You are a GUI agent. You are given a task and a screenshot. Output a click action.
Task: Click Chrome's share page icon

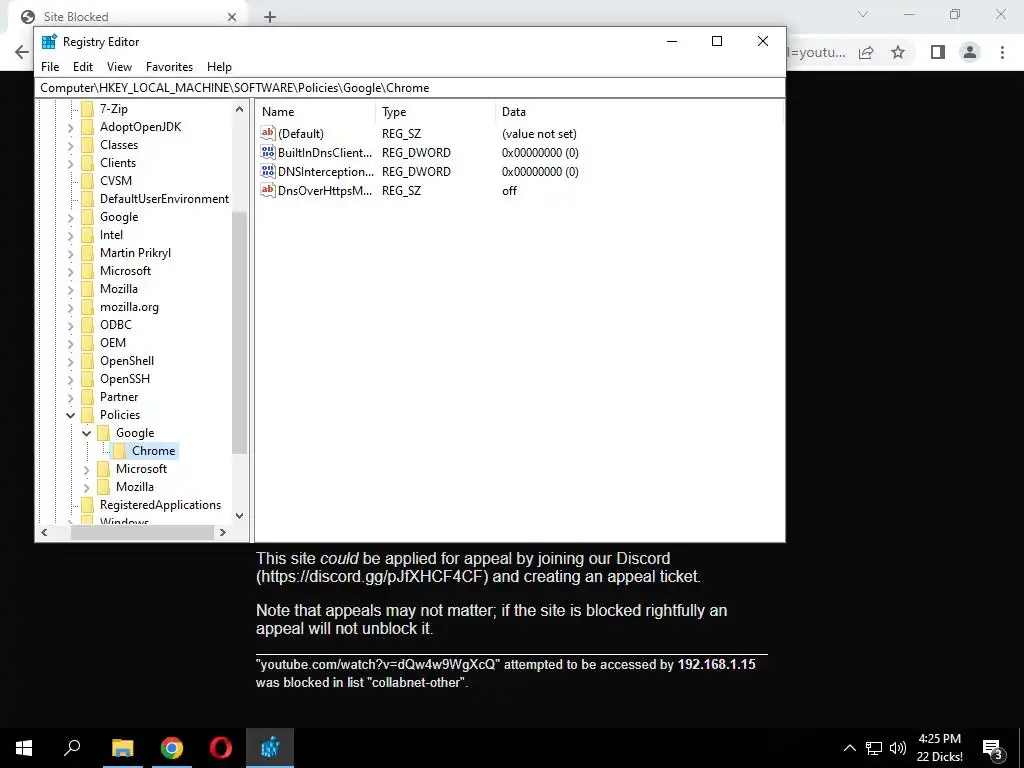(x=866, y=52)
